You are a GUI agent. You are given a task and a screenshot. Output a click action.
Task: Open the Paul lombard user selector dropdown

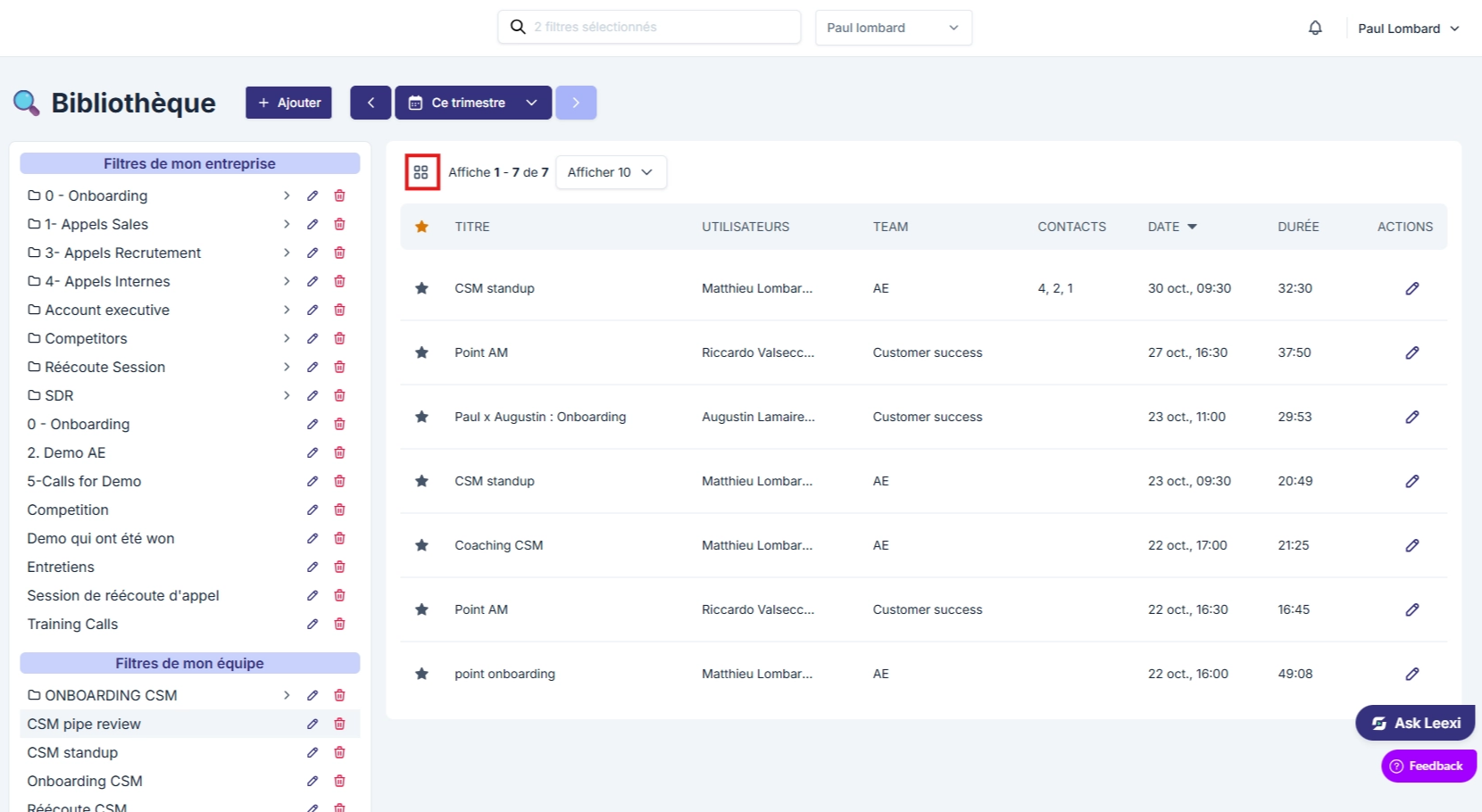pos(894,28)
